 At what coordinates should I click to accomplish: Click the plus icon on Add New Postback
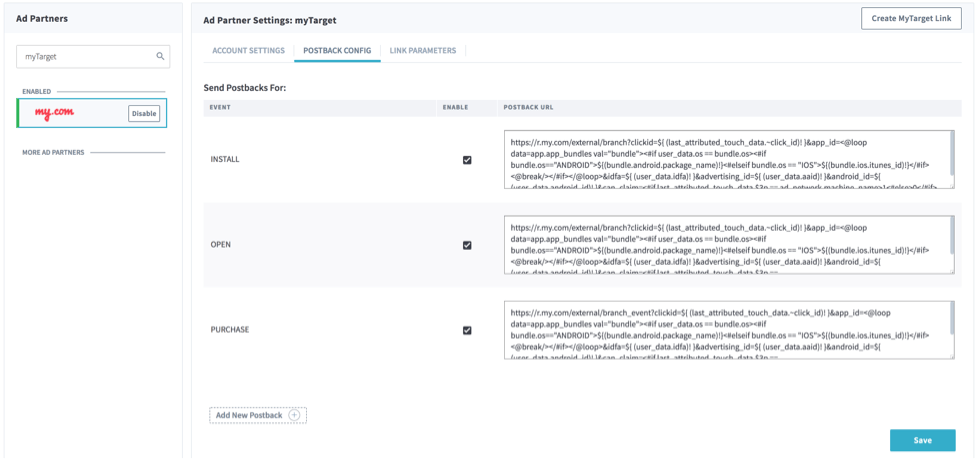click(x=294, y=415)
